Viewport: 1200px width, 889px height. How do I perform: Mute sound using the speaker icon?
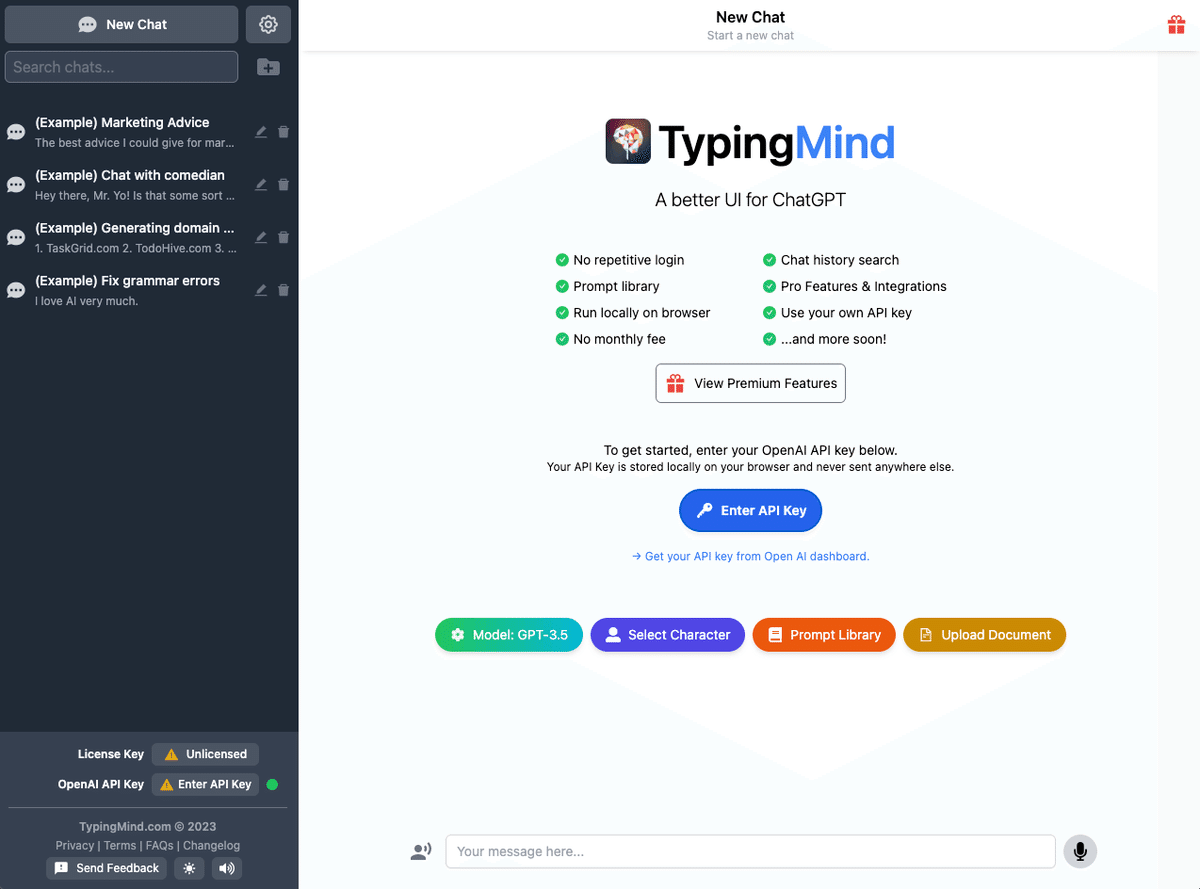(226, 868)
